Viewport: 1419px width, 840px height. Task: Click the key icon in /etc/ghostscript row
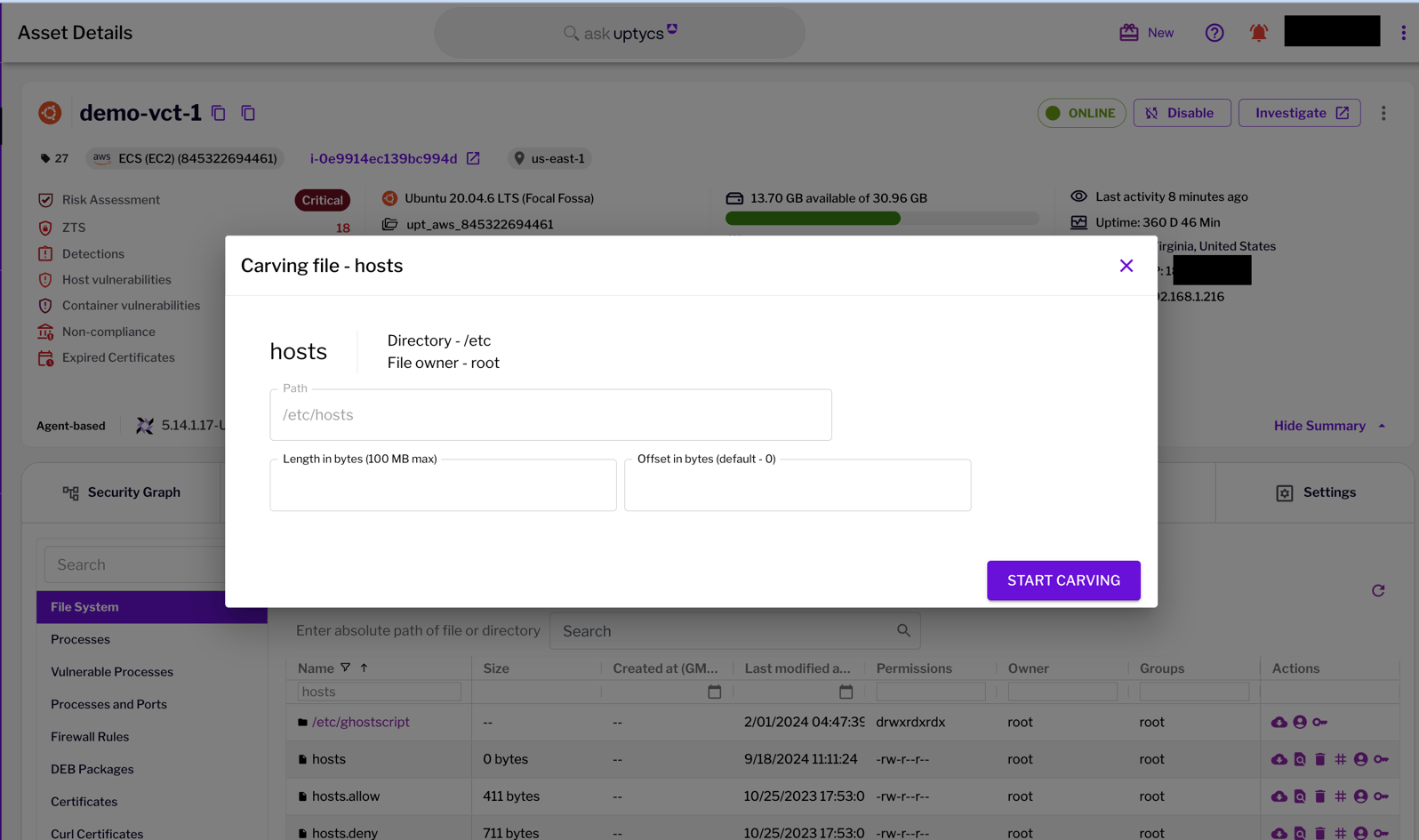(x=1319, y=722)
